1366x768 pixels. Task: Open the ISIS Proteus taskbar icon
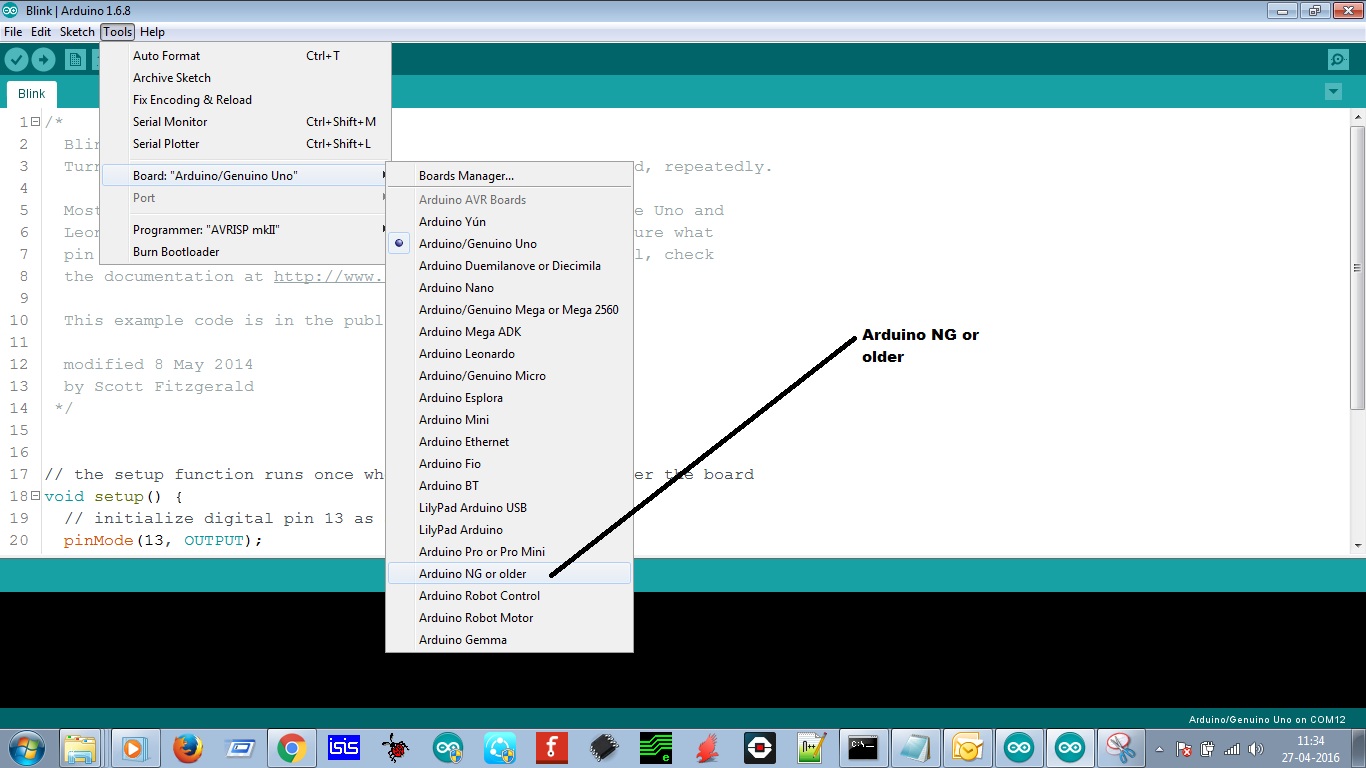343,748
